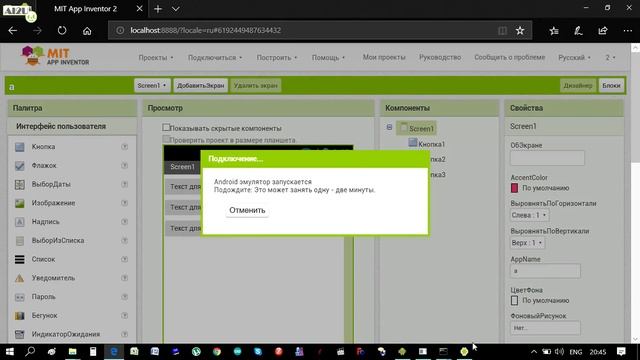Screen dimensions: 640x360
Task: Click the Уведомитель warning icon
Action: point(20,278)
